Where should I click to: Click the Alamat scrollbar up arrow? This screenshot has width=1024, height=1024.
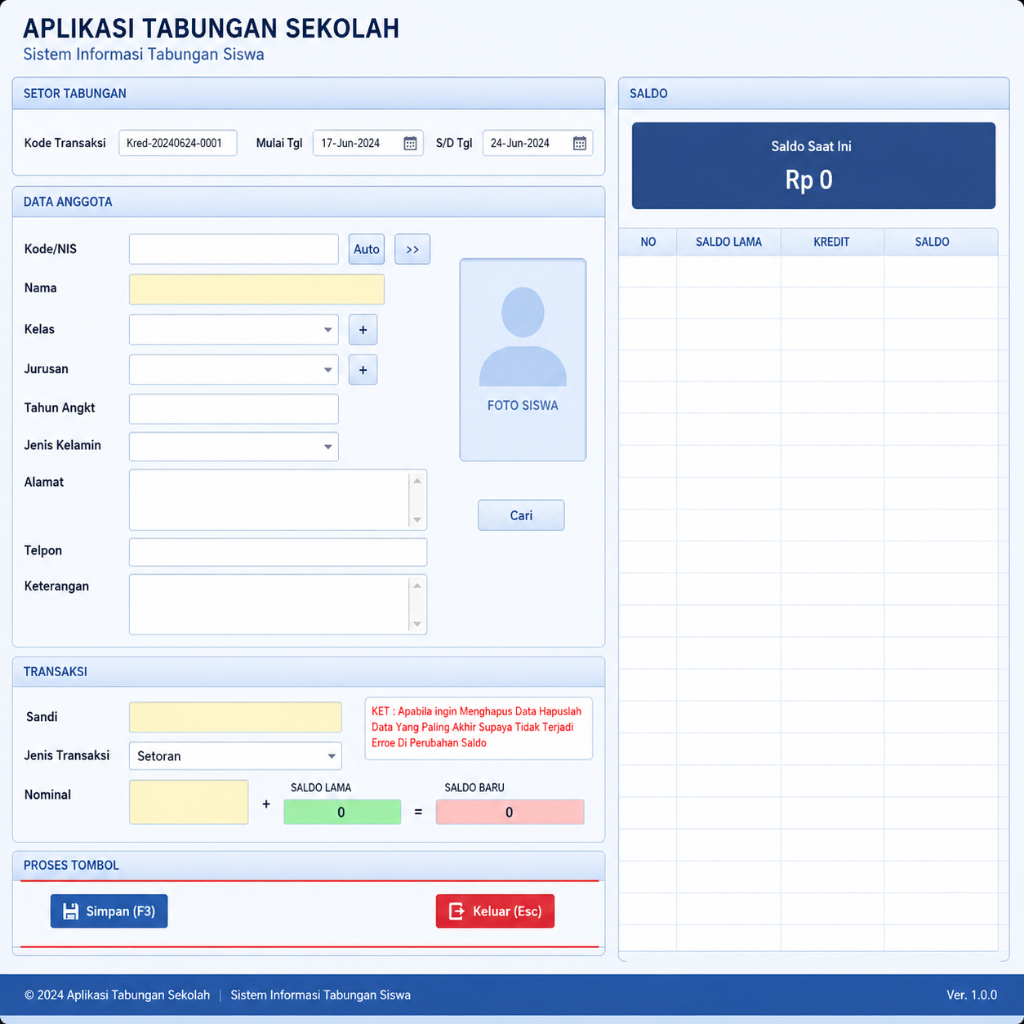tap(417, 481)
